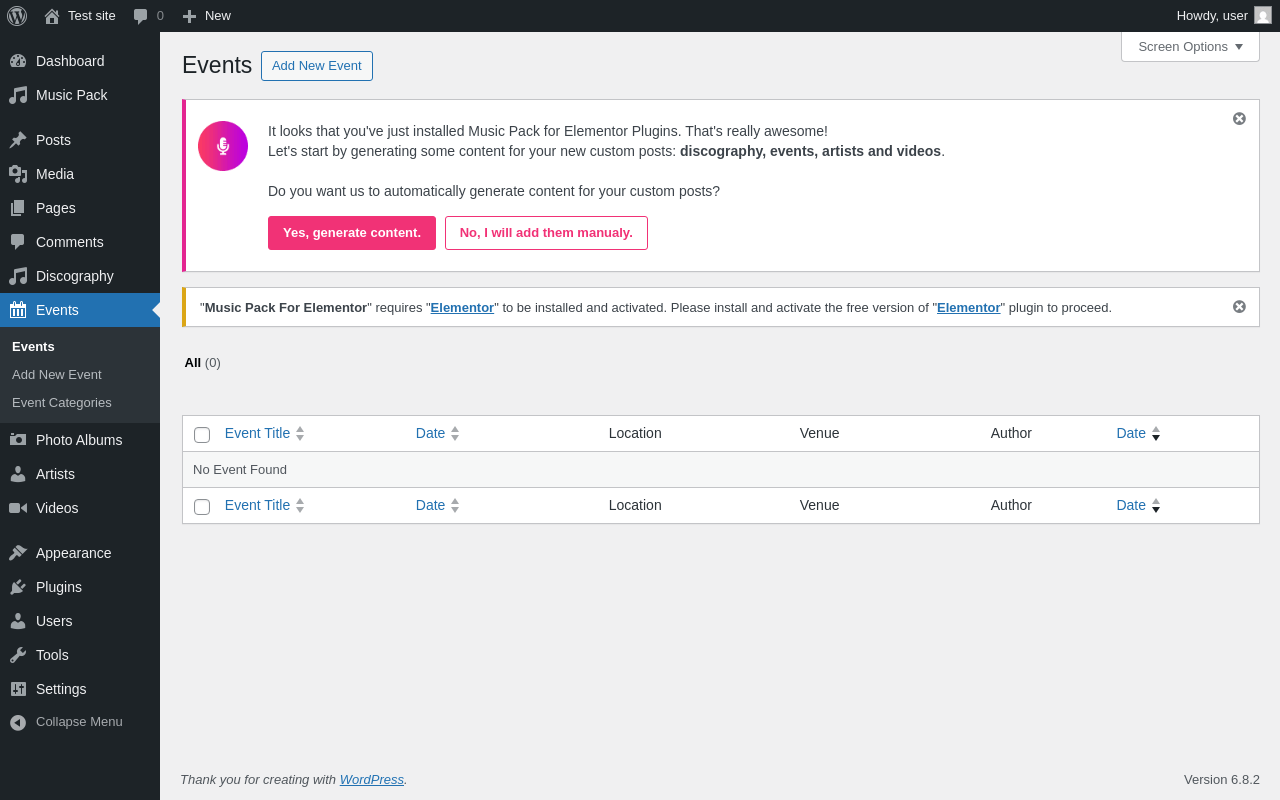Click the plus icon beside New

click(189, 16)
